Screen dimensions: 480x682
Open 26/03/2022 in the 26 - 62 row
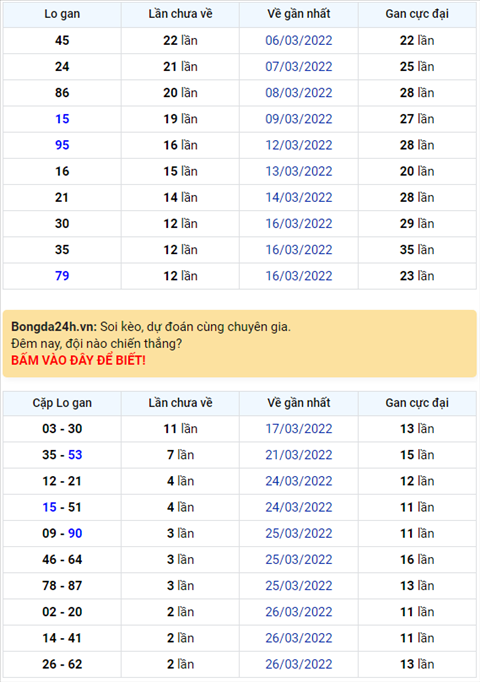(x=299, y=664)
